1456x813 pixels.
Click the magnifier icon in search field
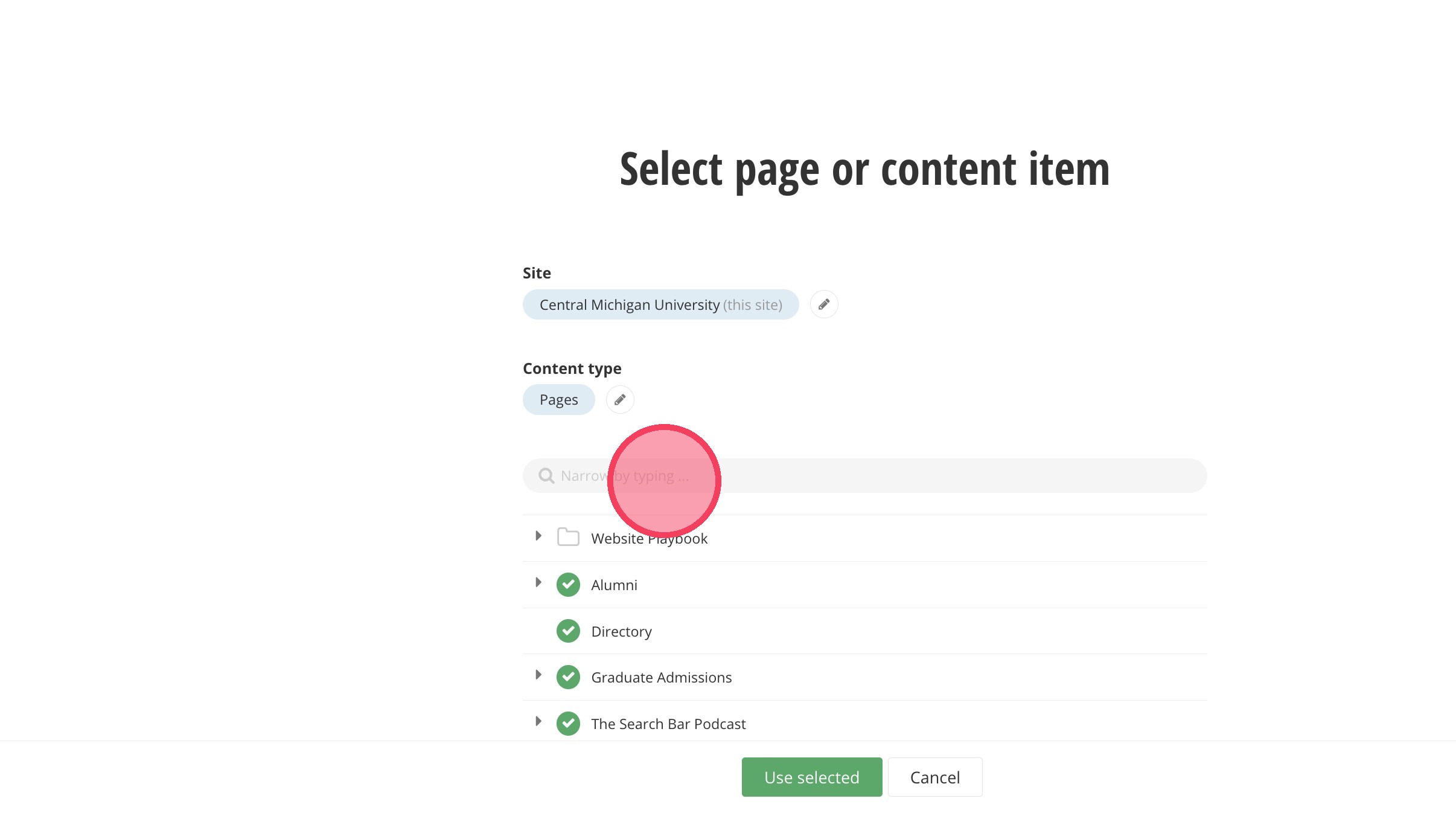[546, 476]
